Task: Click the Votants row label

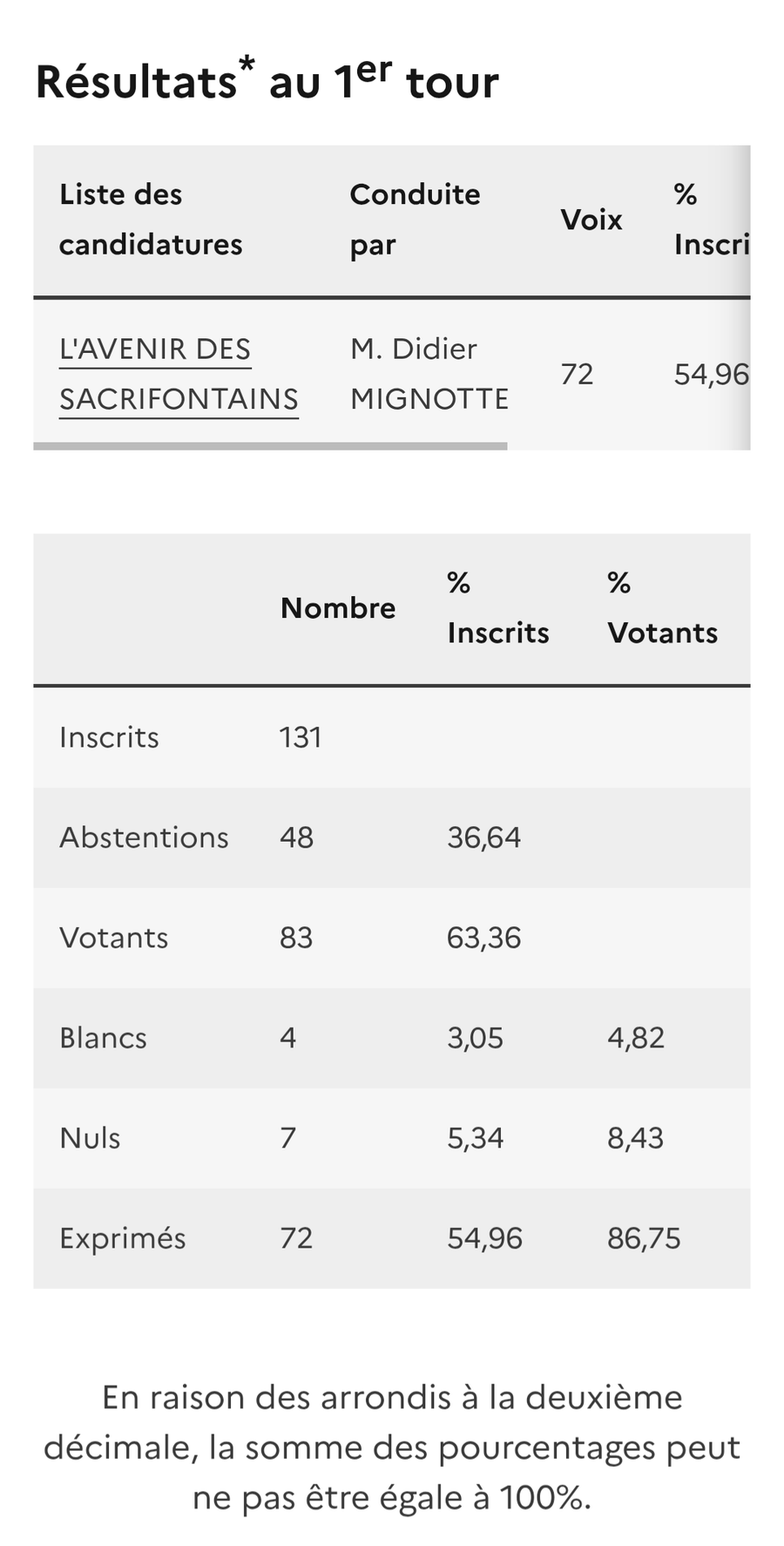Action: [x=113, y=938]
